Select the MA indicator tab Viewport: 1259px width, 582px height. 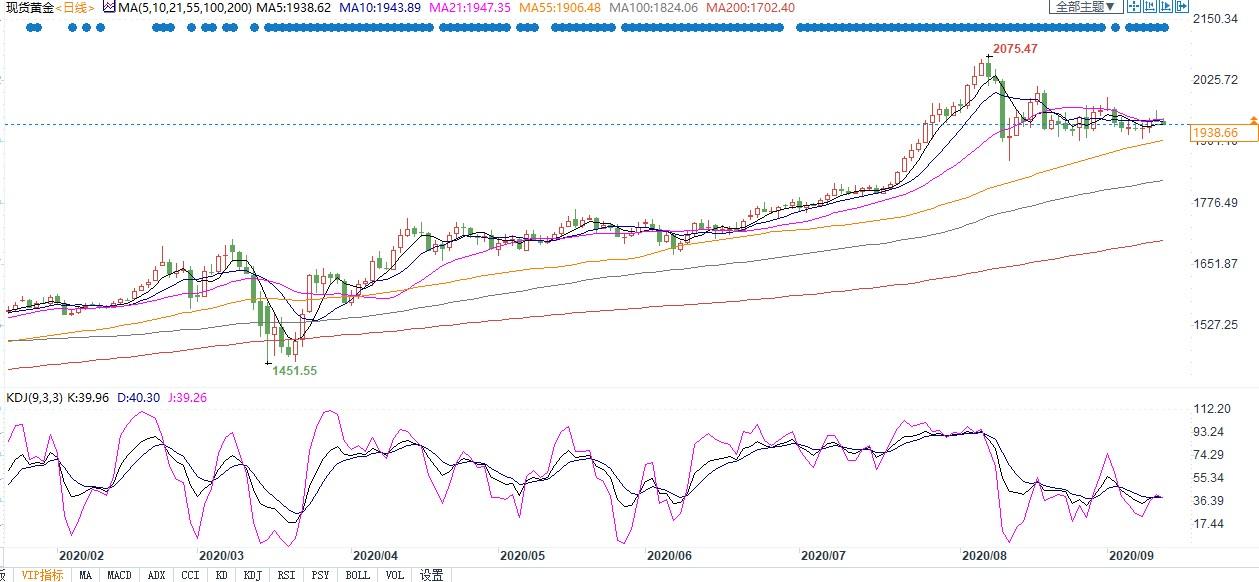(86, 575)
